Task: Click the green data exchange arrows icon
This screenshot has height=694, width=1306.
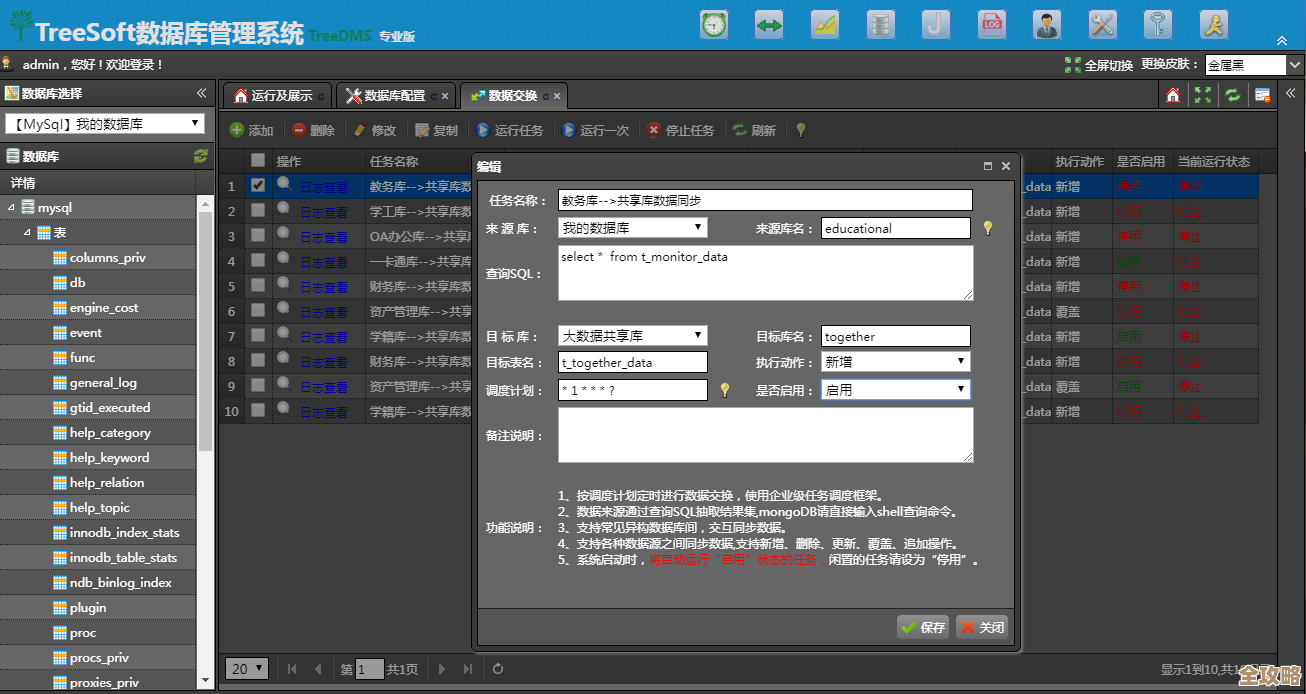Action: [x=769, y=25]
